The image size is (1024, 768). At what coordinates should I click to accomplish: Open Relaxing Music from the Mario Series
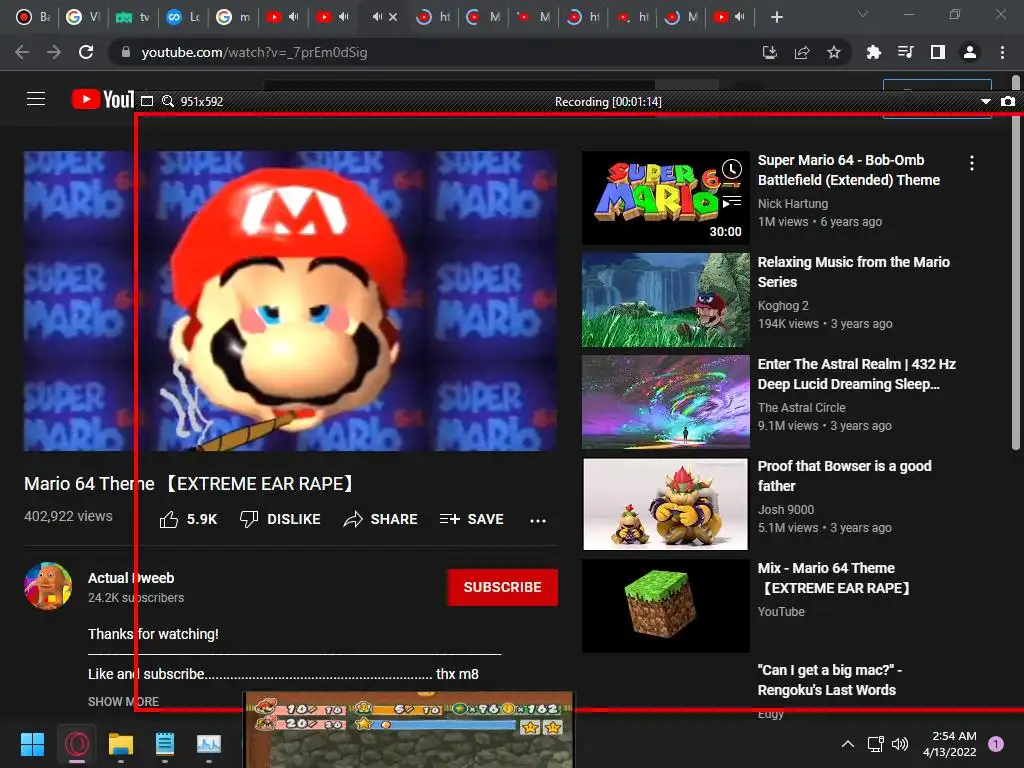854,272
